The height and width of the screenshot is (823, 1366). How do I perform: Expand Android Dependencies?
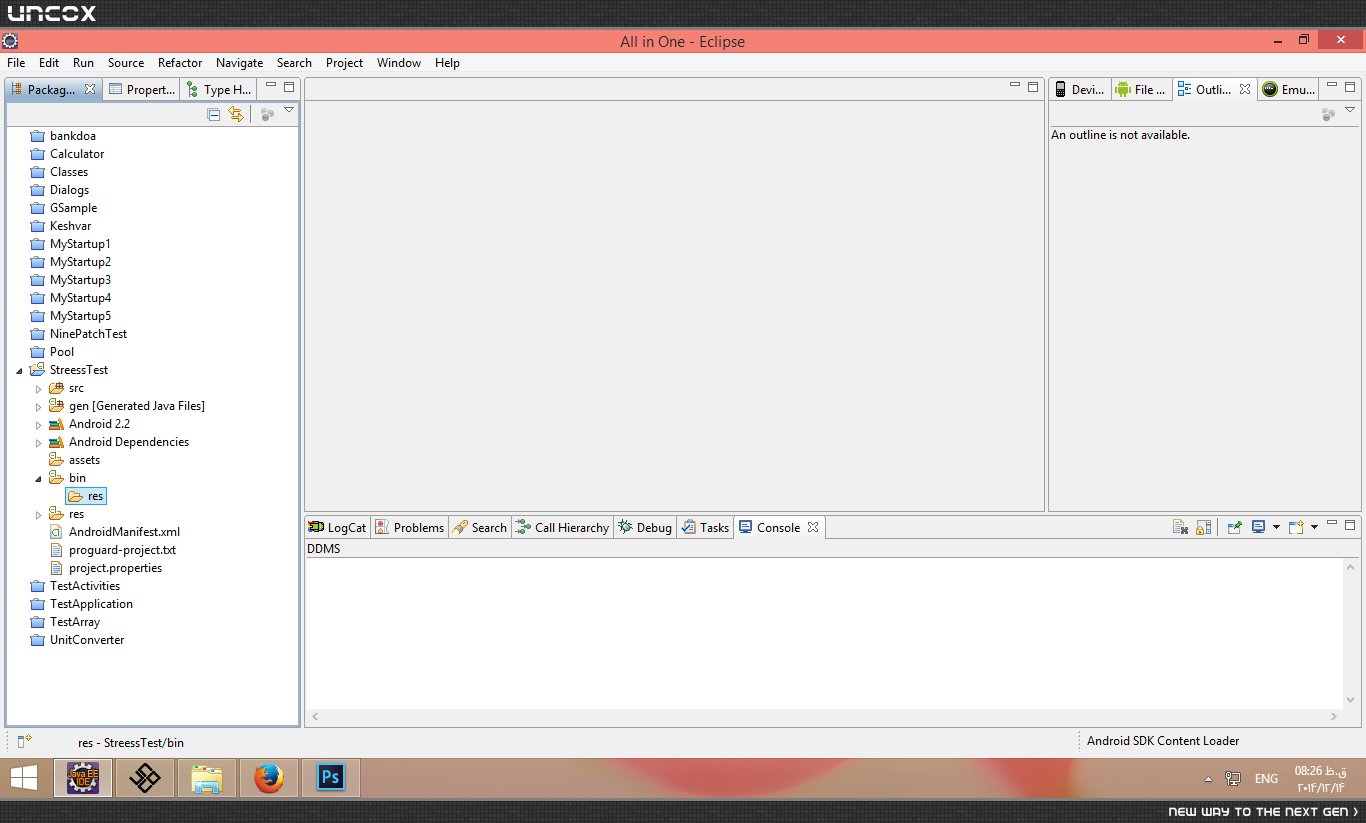point(39,442)
